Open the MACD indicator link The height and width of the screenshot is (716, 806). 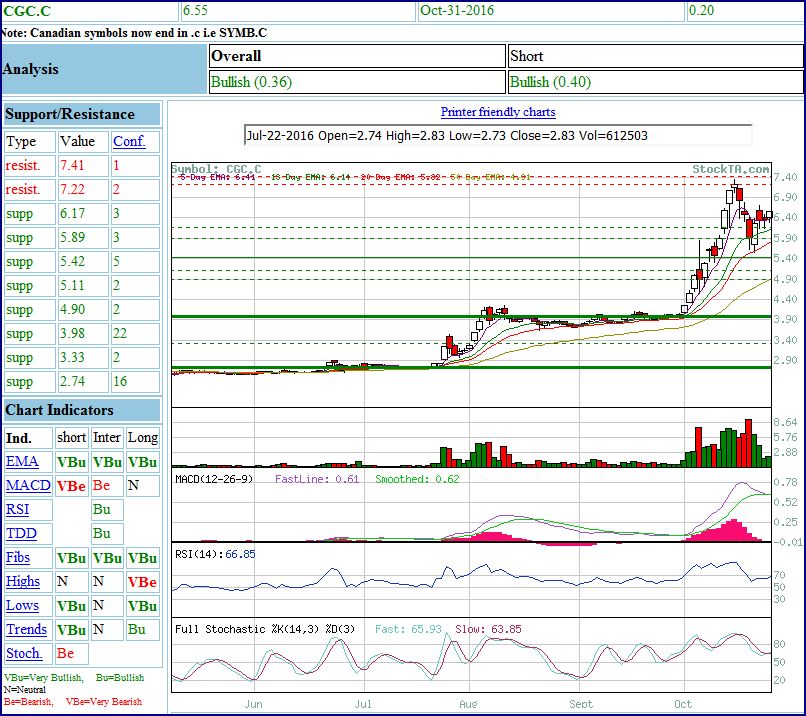coord(28,486)
